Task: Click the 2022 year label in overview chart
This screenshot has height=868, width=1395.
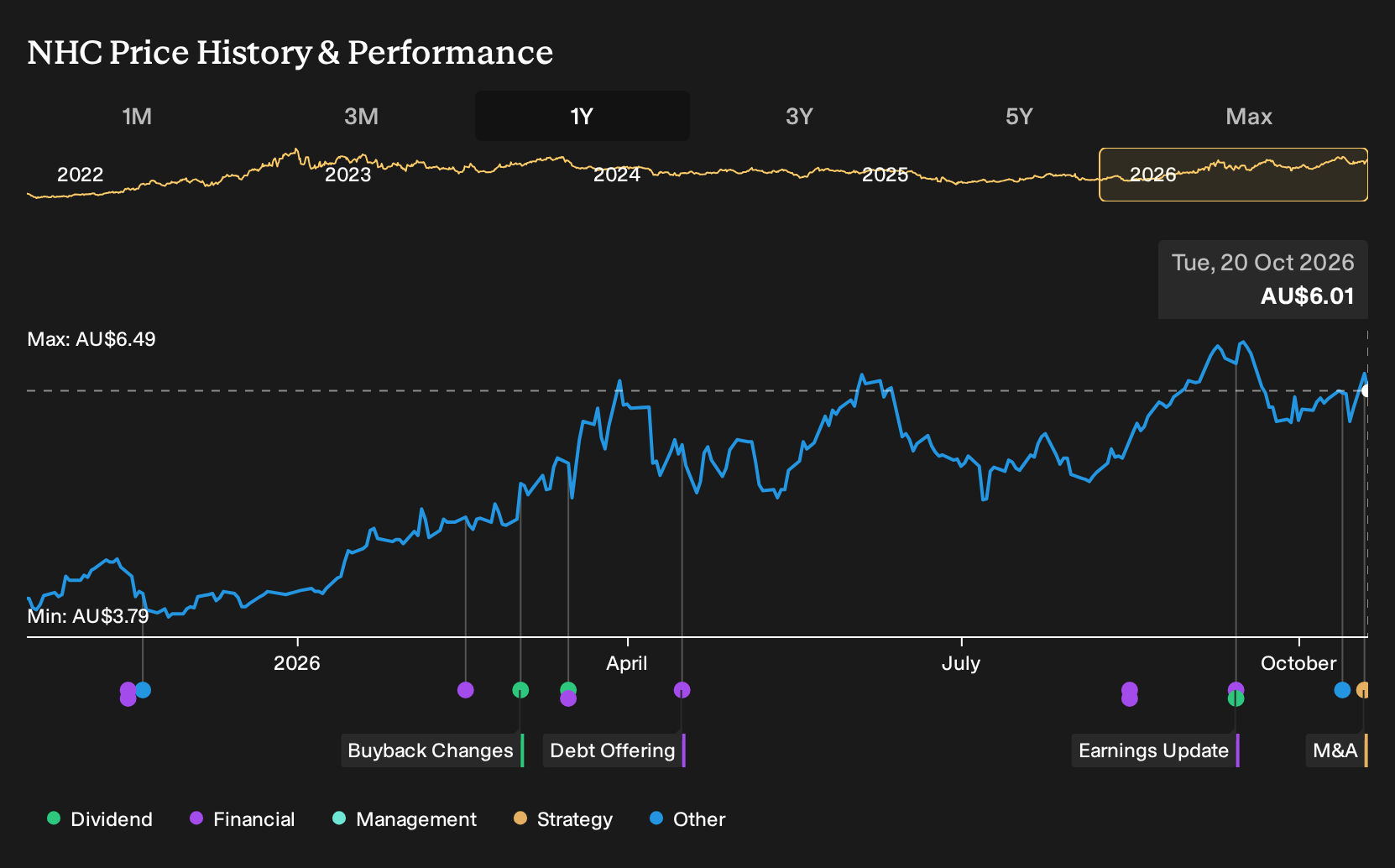Action: tap(80, 175)
